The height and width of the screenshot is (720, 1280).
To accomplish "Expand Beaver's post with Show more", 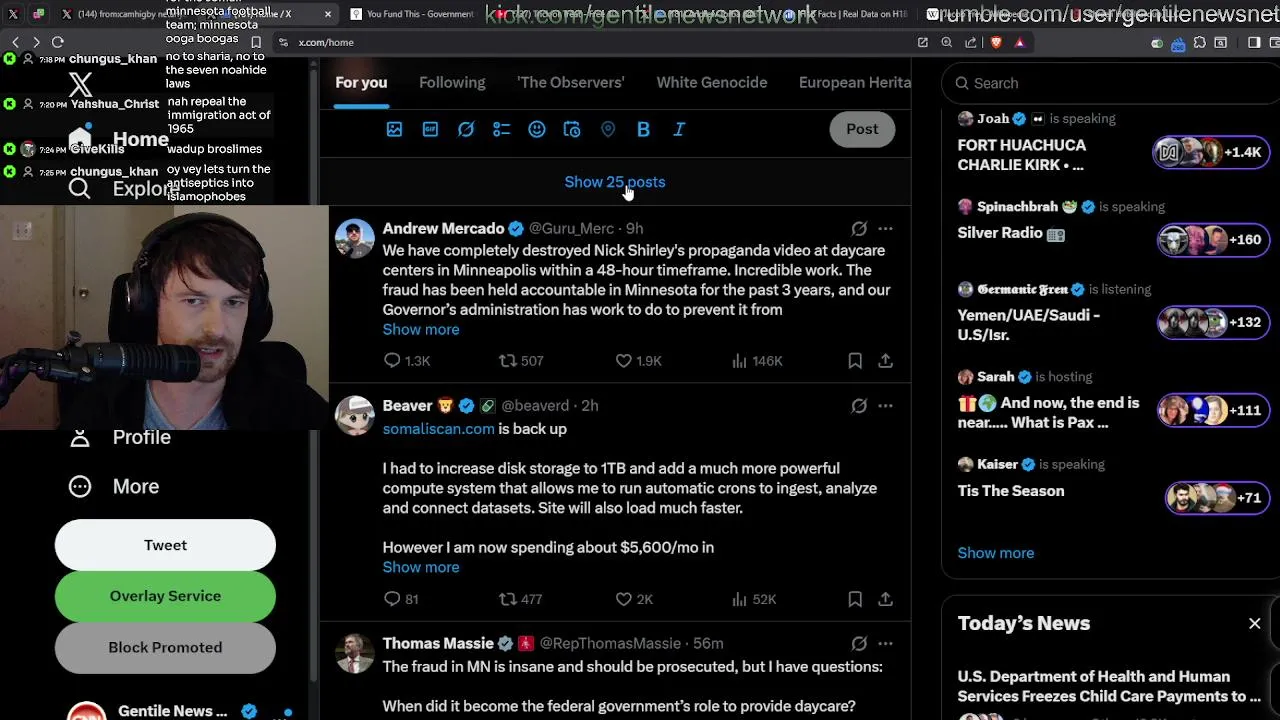I will coord(421,567).
